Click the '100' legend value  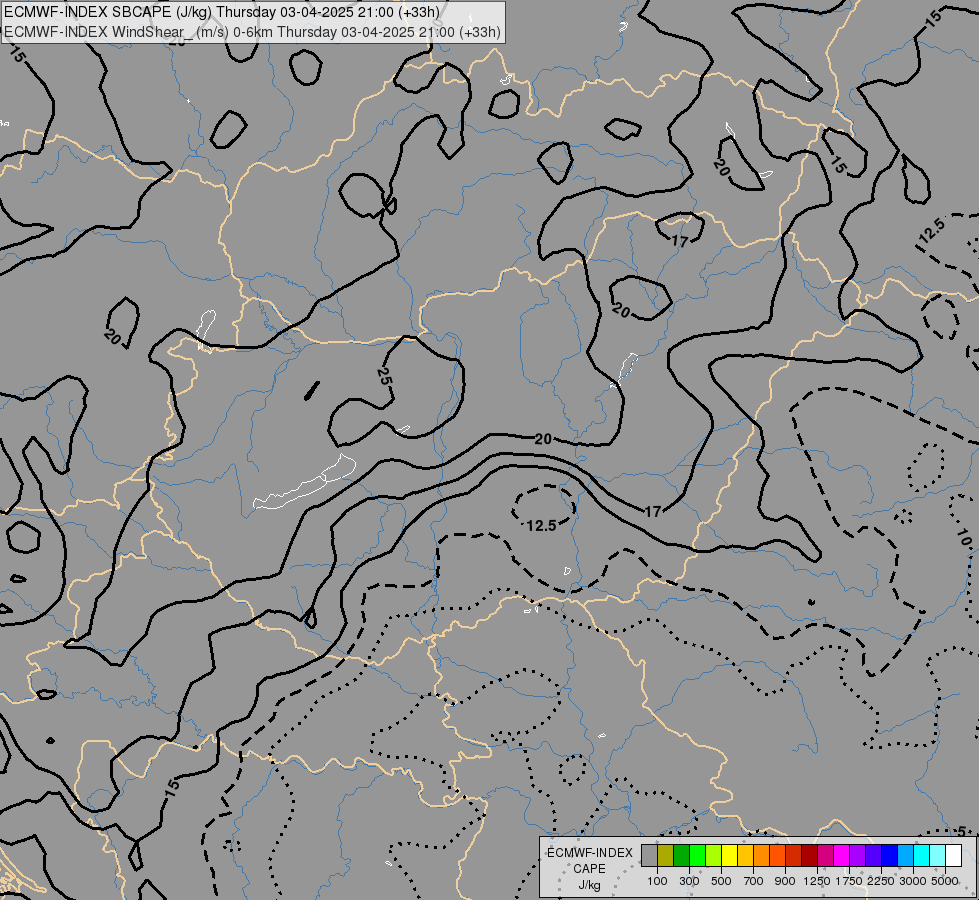click(x=657, y=881)
